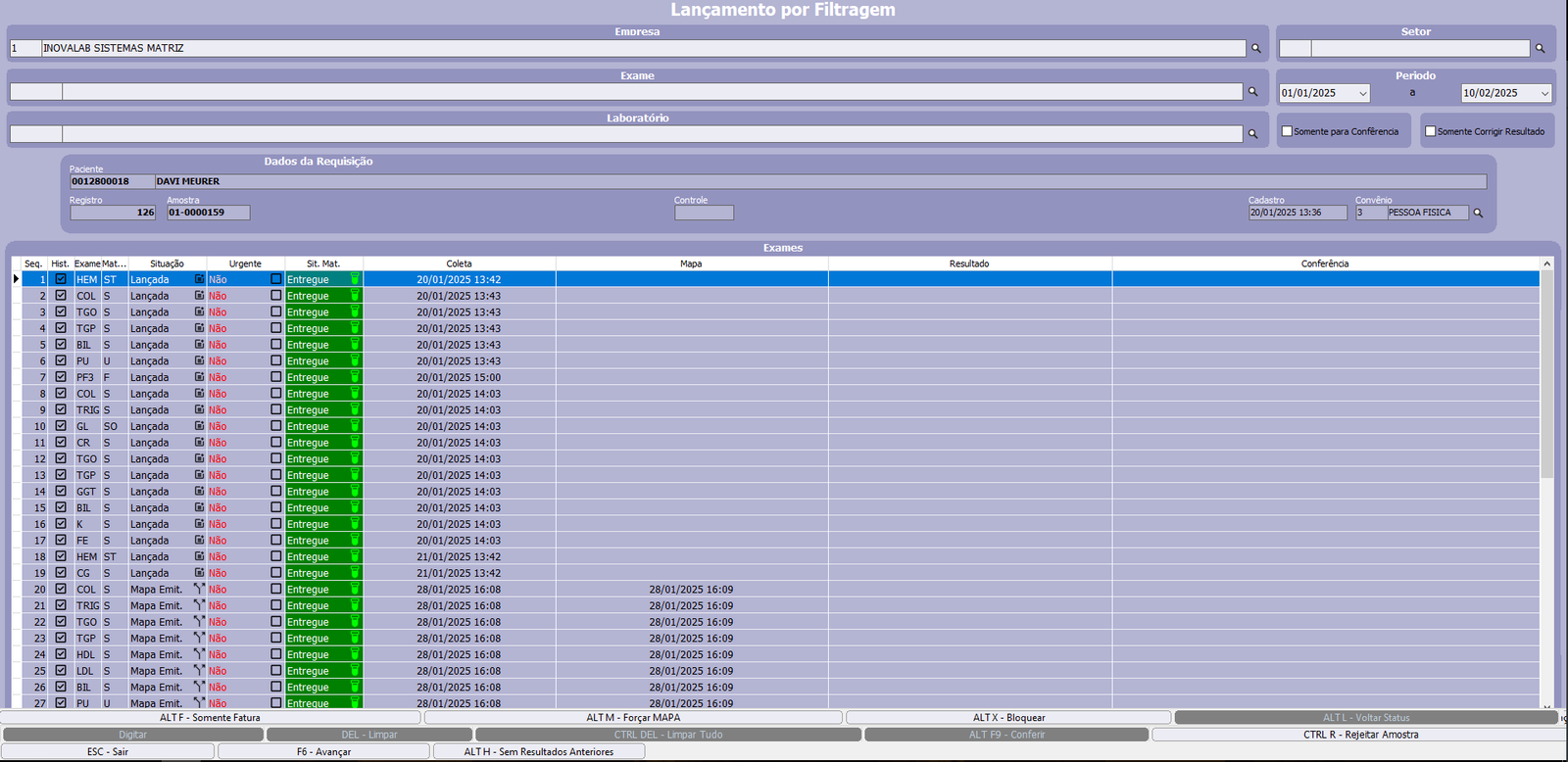Click the green tube icon in row 7
1568x762 pixels.
[x=355, y=377]
